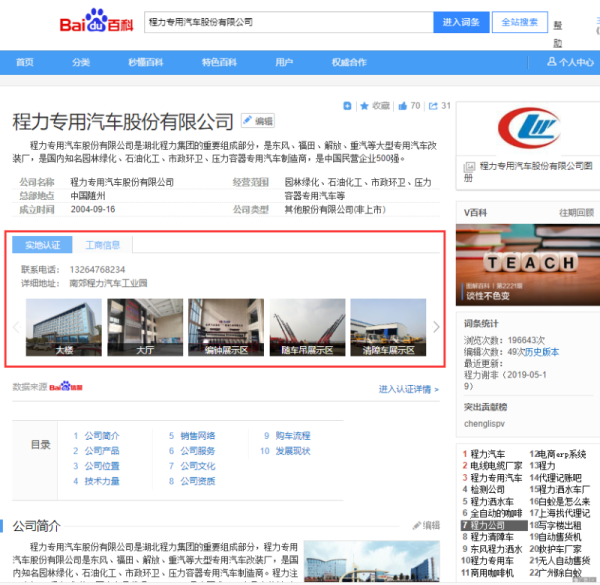Click the 自动售货机 sidebar link
This screenshot has width=600, height=585.
(560, 537)
